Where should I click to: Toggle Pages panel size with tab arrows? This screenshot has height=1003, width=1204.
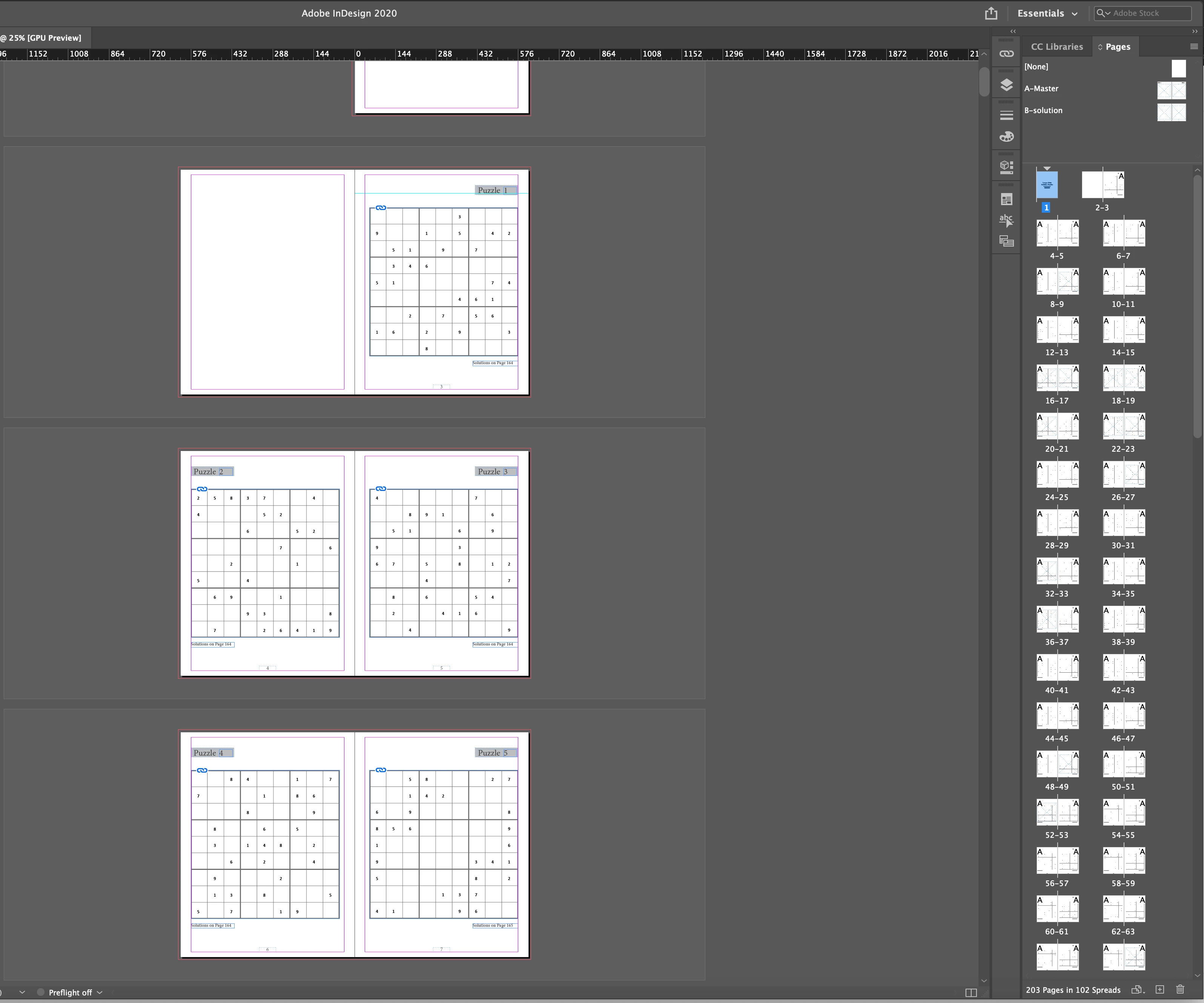pyautogui.click(x=1100, y=47)
